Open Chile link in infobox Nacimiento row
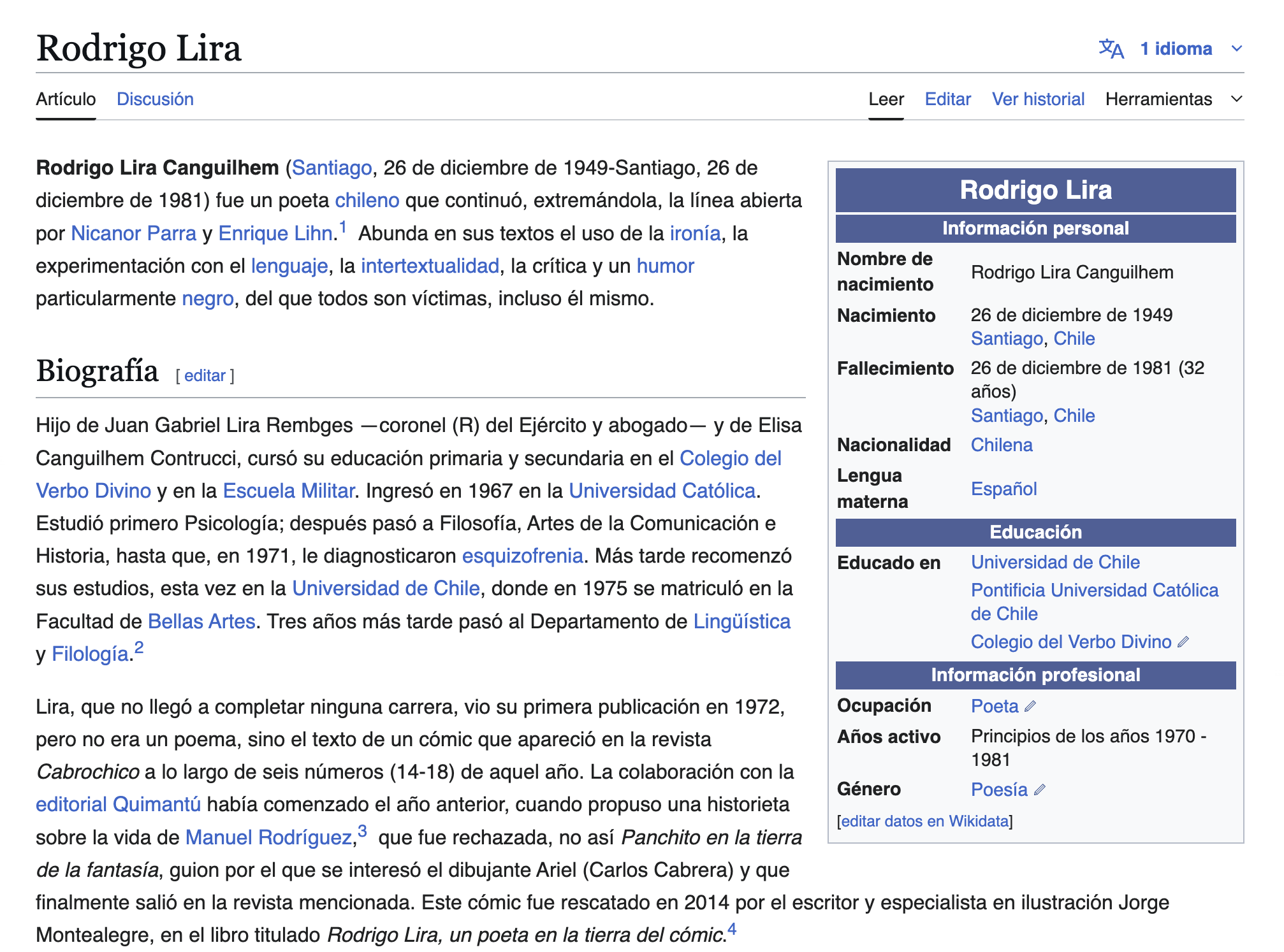 pyautogui.click(x=1074, y=339)
